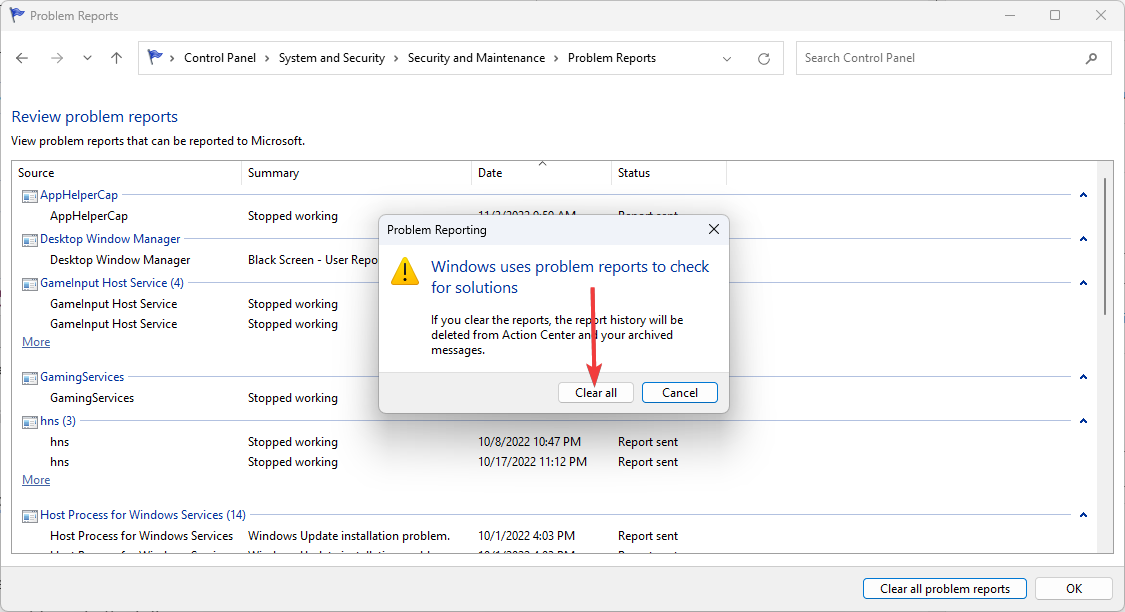
Task: Click Cancel in Problem Reporting dialog
Action: [679, 393]
